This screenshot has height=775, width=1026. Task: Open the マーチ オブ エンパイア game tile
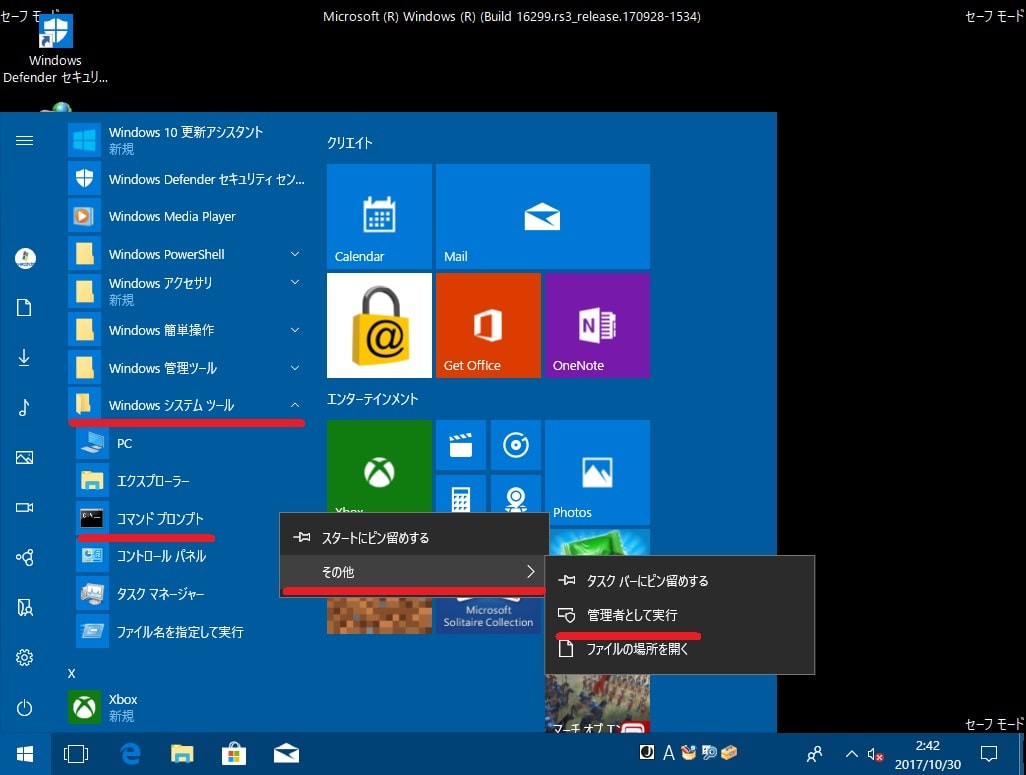click(597, 704)
